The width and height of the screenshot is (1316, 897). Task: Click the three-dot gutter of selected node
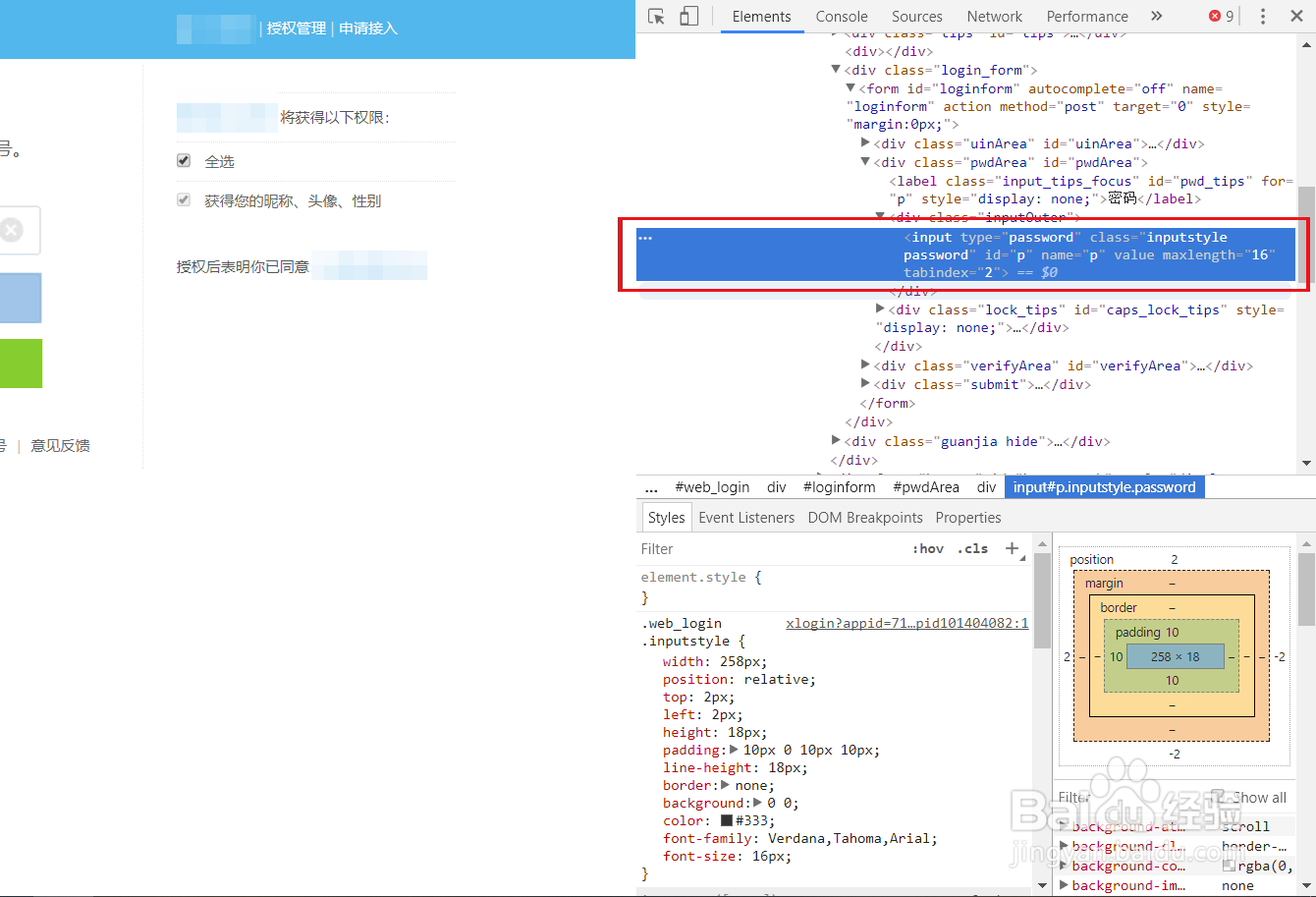point(645,238)
